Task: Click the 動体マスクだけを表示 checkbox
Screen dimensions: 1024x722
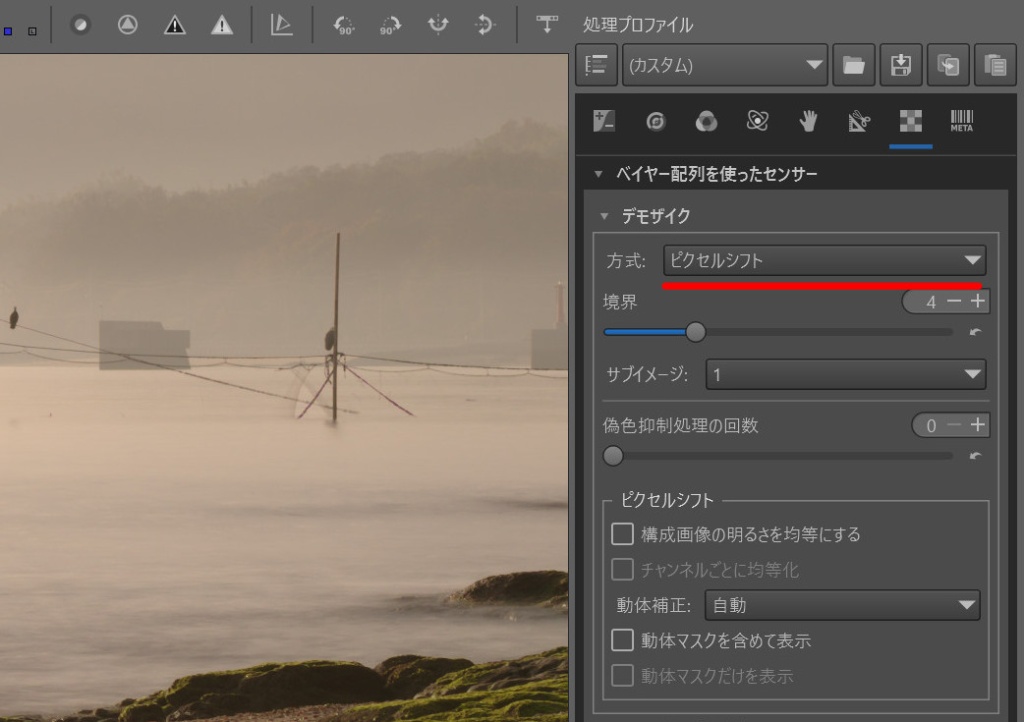Action: 622,676
